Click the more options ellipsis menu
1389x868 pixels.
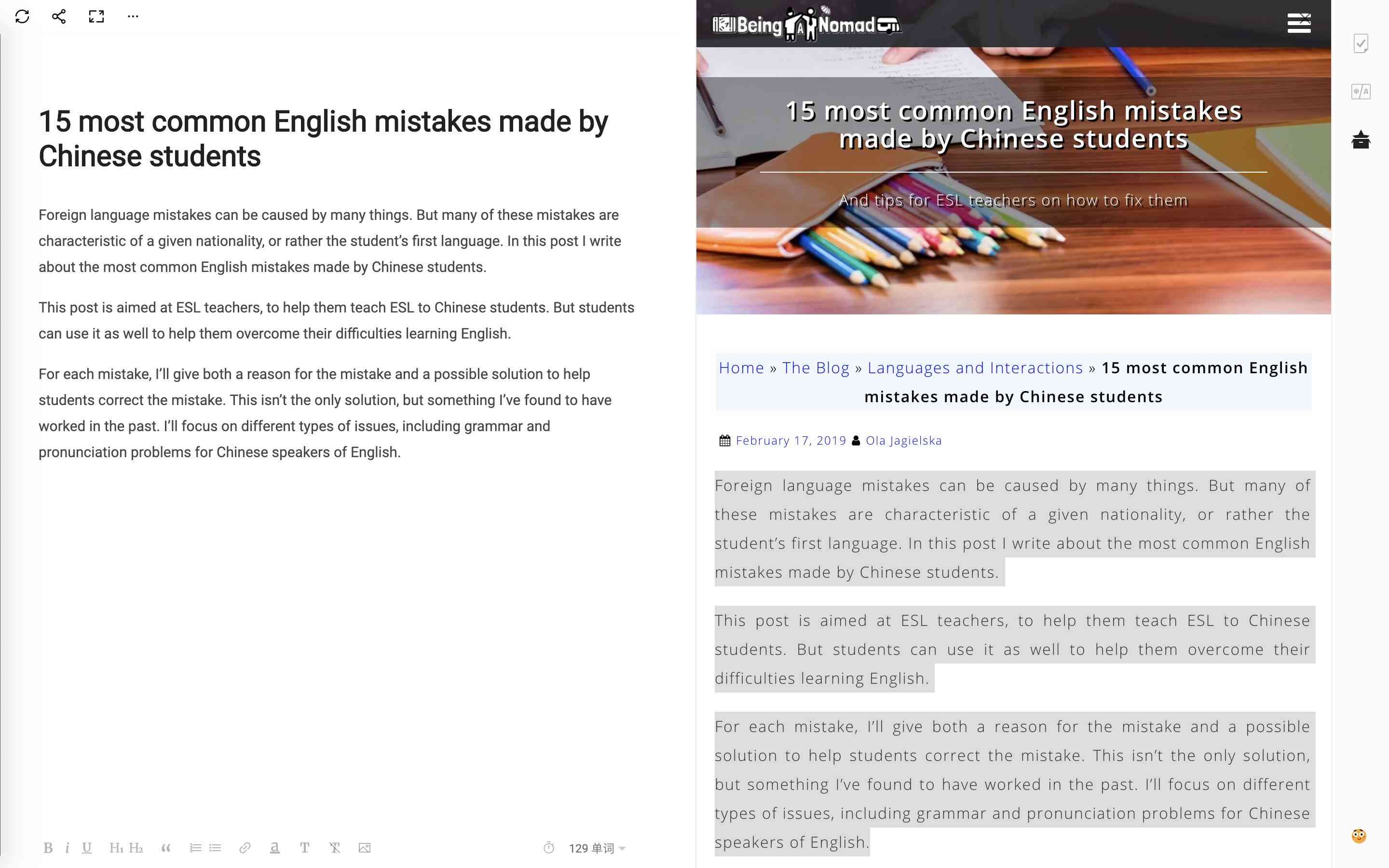pos(133,16)
